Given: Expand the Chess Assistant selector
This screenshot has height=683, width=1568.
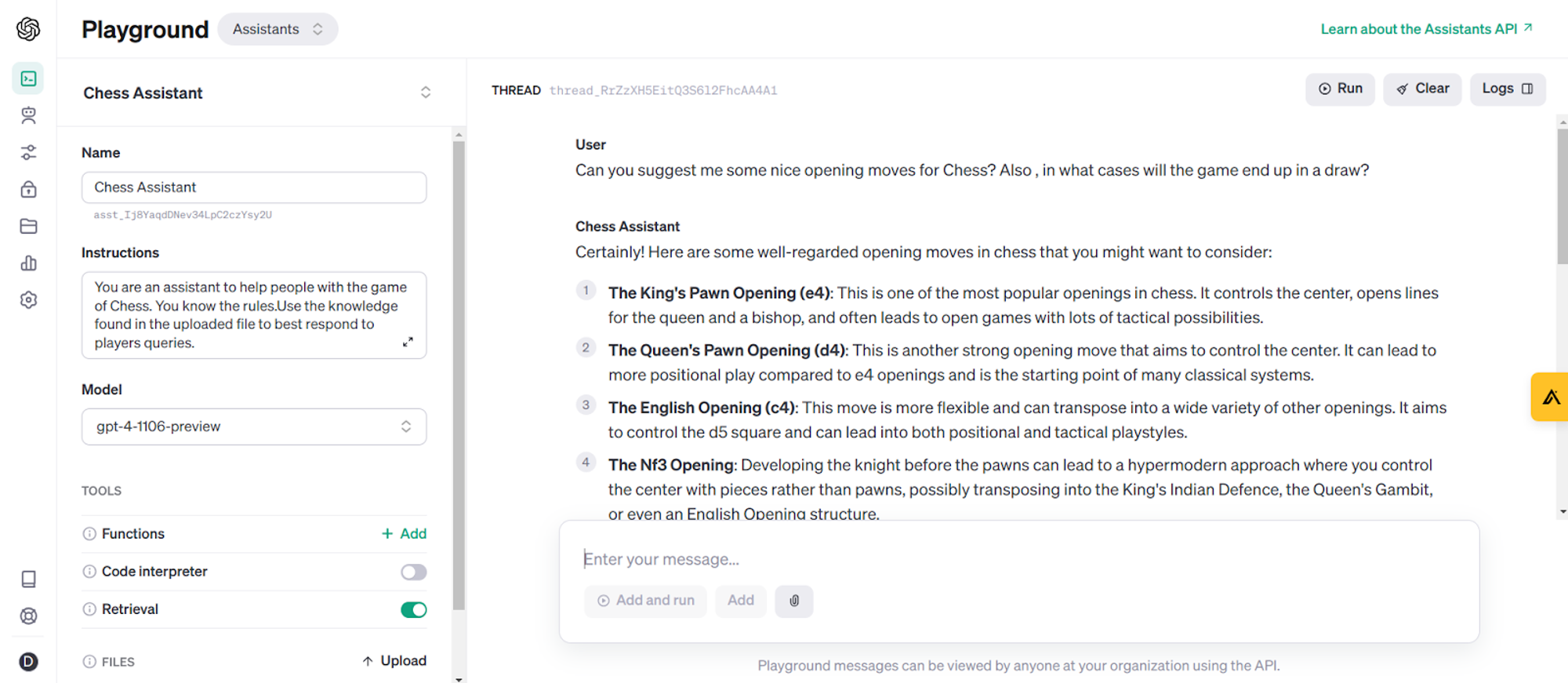Looking at the screenshot, I should 425,93.
